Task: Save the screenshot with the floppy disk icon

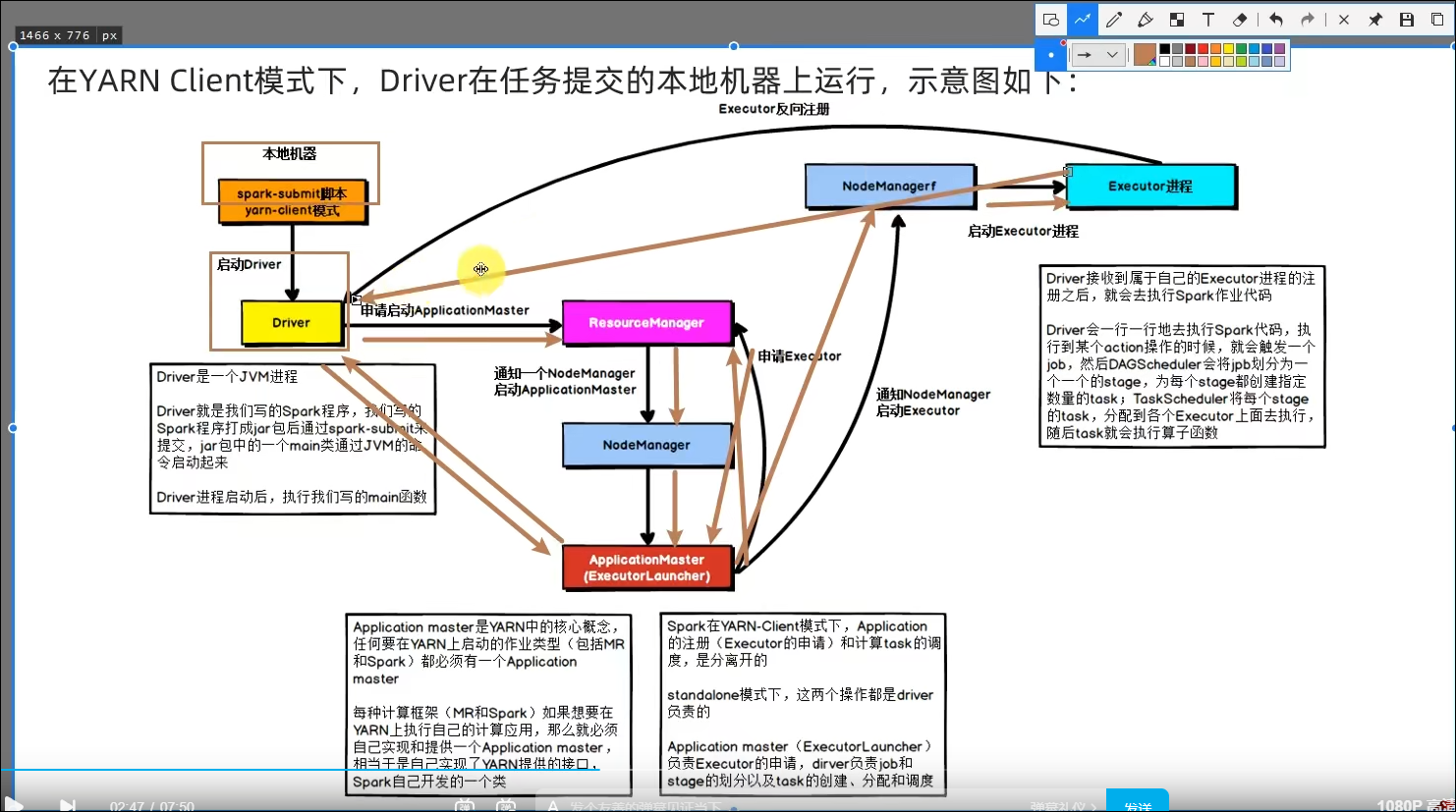Action: point(1407,20)
